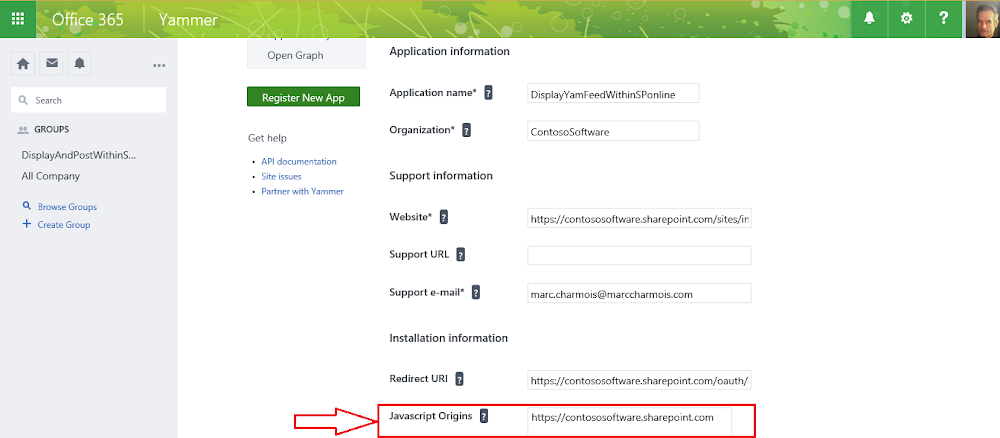Click the Yammer header link
The width and height of the screenshot is (1000, 438).
[188, 20]
